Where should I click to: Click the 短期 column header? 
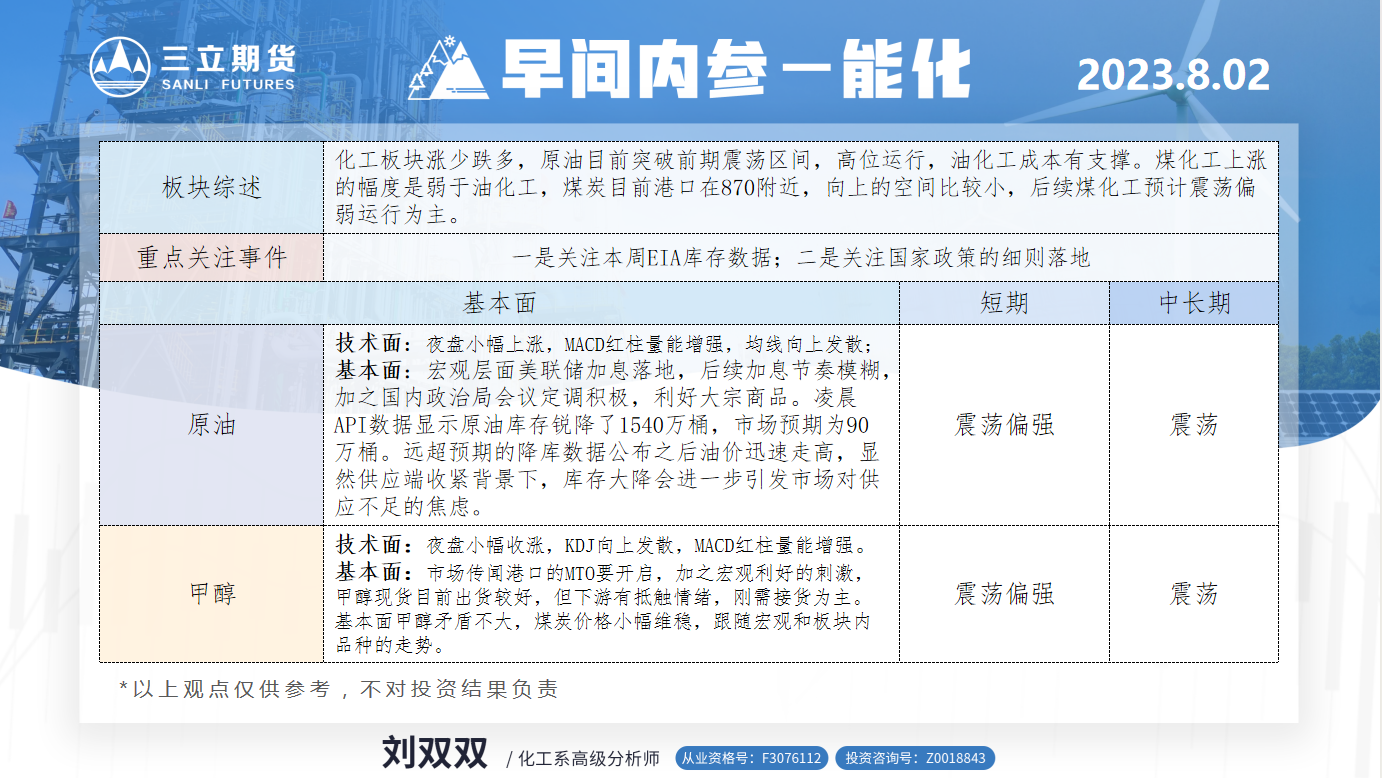tap(1004, 303)
